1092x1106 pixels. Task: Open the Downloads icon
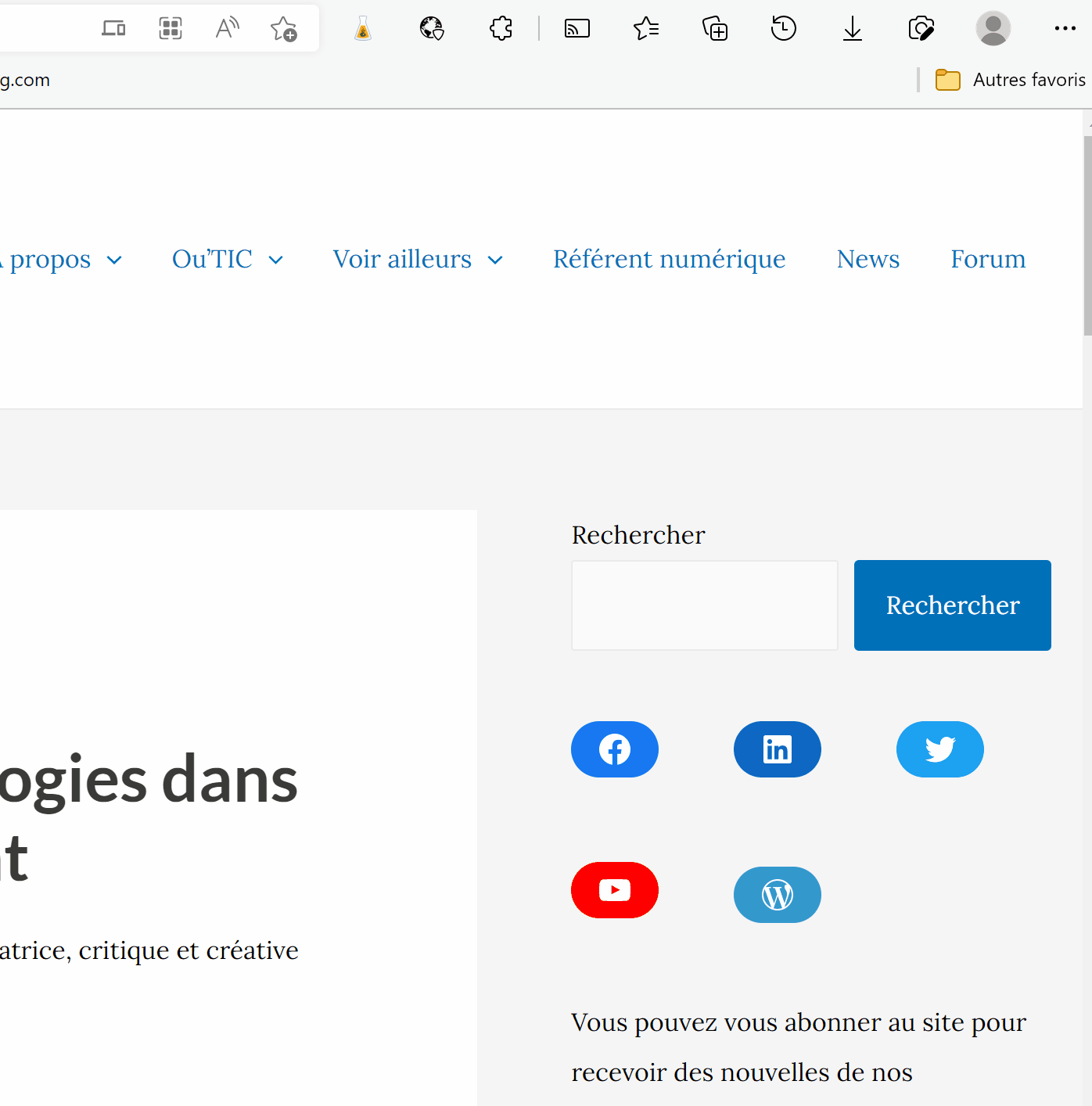point(853,29)
